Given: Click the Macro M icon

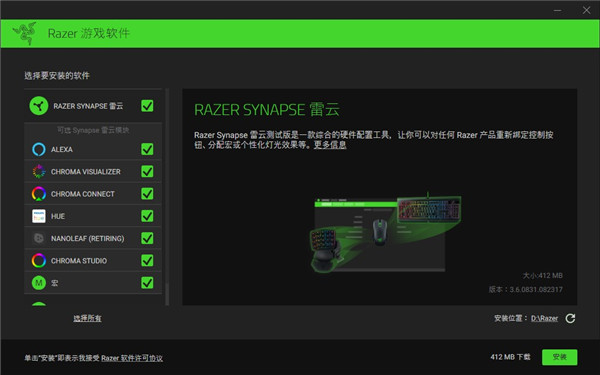Looking at the screenshot, I should 39,283.
